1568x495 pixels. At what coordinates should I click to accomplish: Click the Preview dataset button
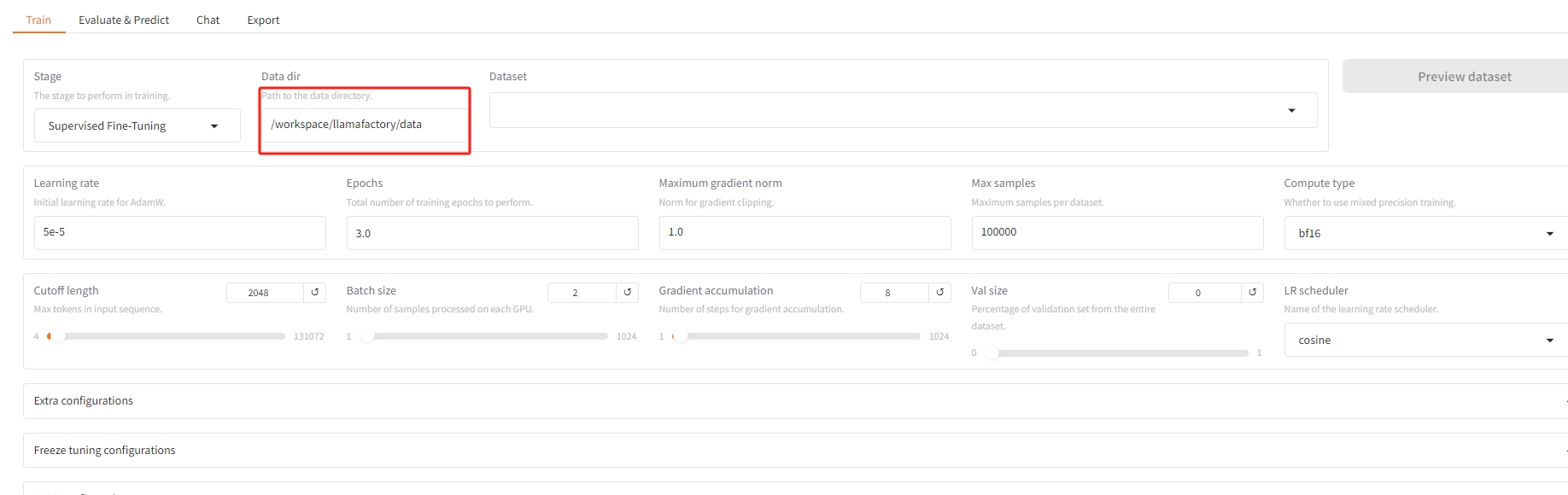tap(1462, 77)
